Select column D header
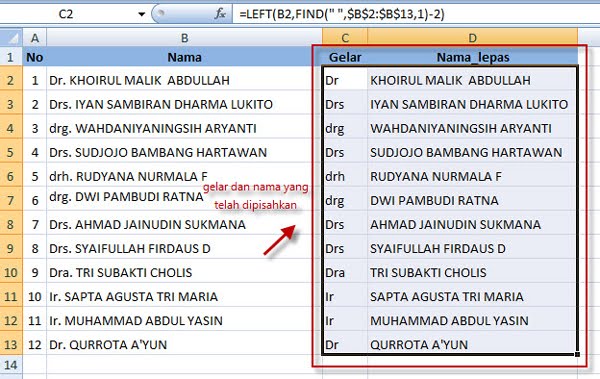Image resolution: width=600 pixels, height=379 pixels. [473, 38]
